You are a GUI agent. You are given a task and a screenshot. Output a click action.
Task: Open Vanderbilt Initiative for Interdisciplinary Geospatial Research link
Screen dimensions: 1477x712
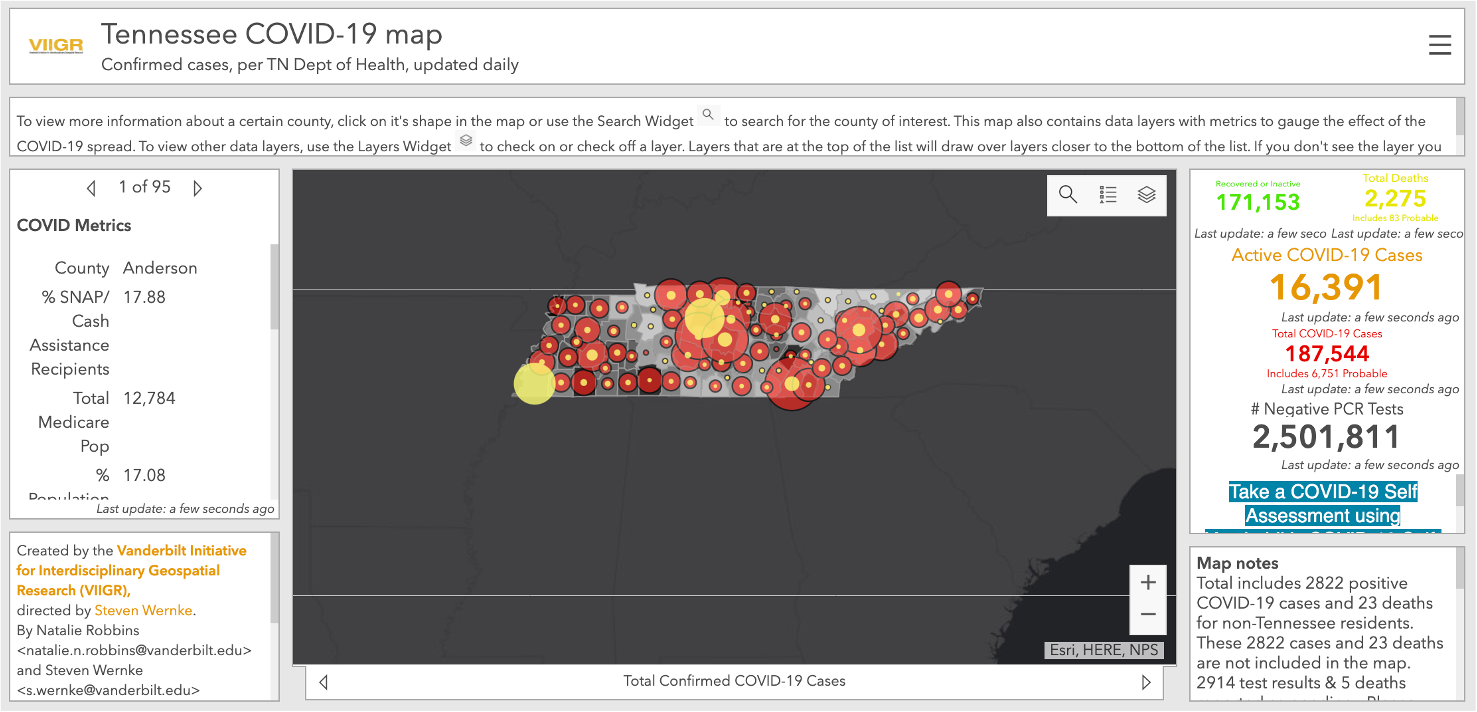click(130, 570)
